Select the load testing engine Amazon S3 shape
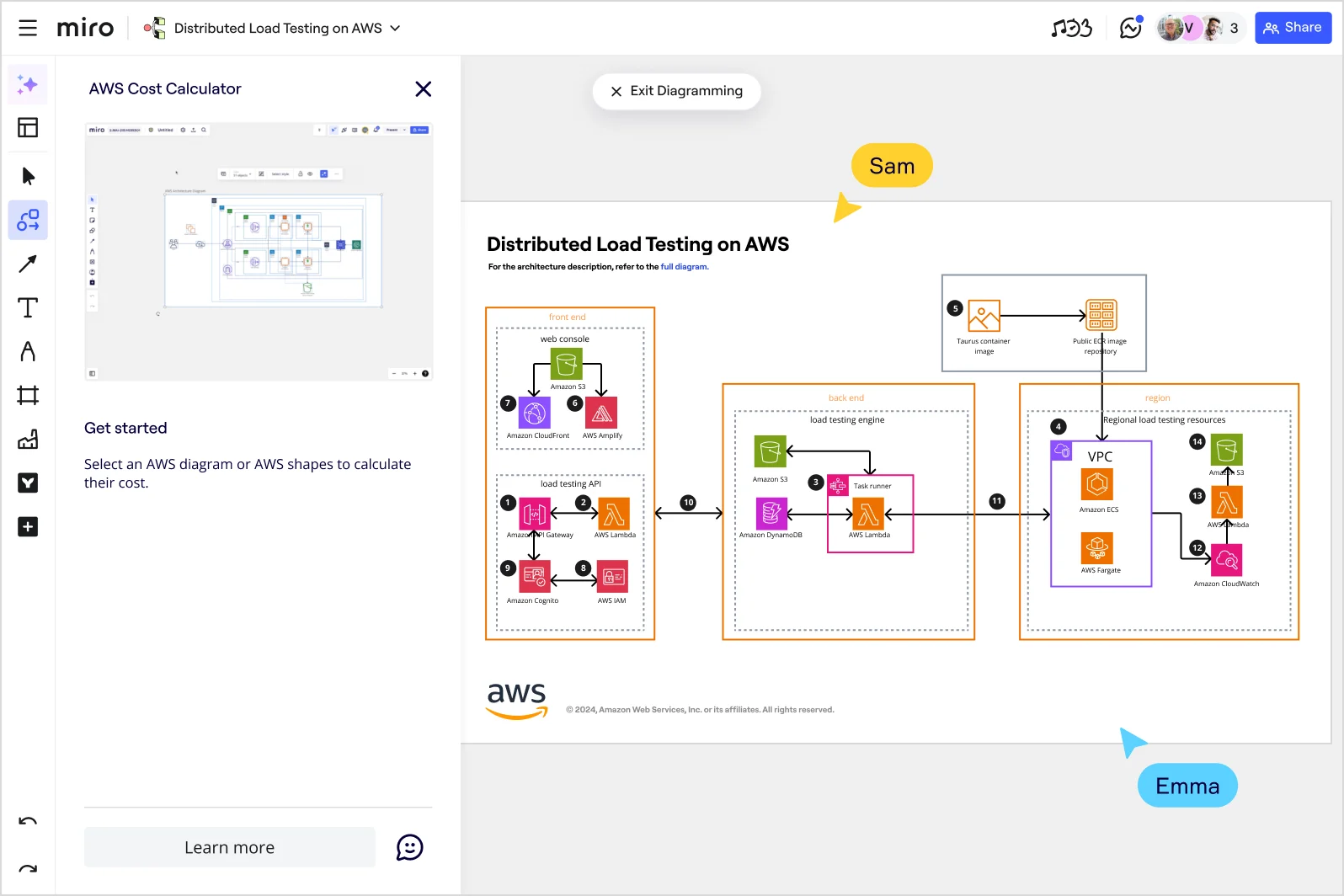 (771, 451)
